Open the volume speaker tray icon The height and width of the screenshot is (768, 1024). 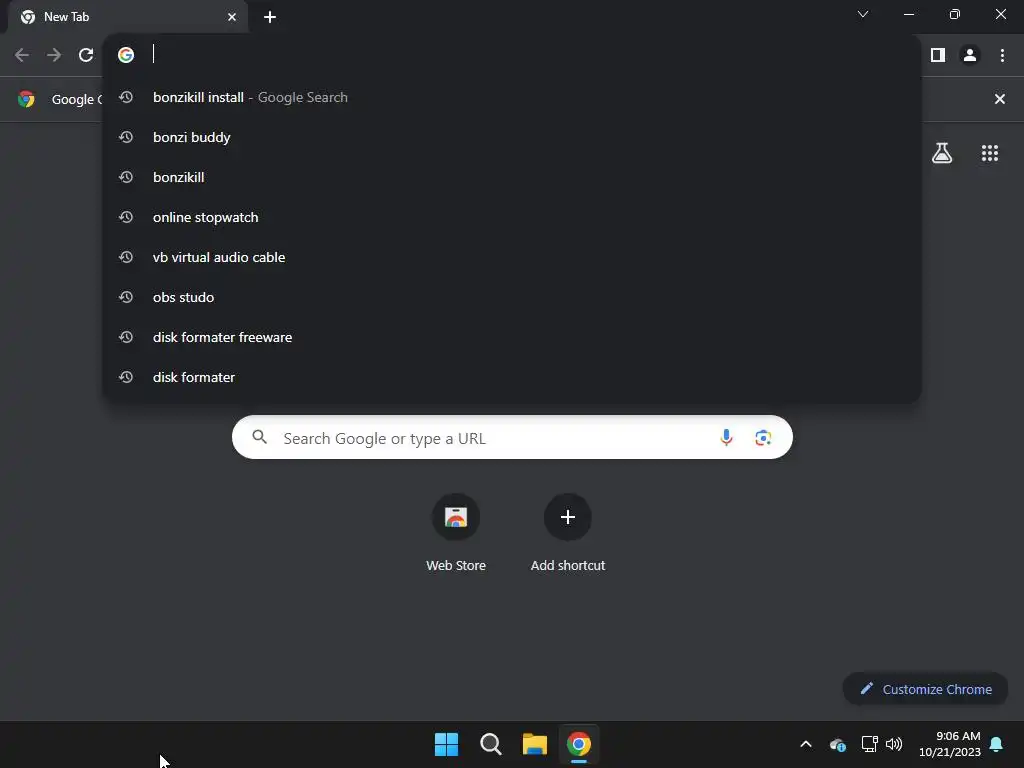[x=894, y=744]
